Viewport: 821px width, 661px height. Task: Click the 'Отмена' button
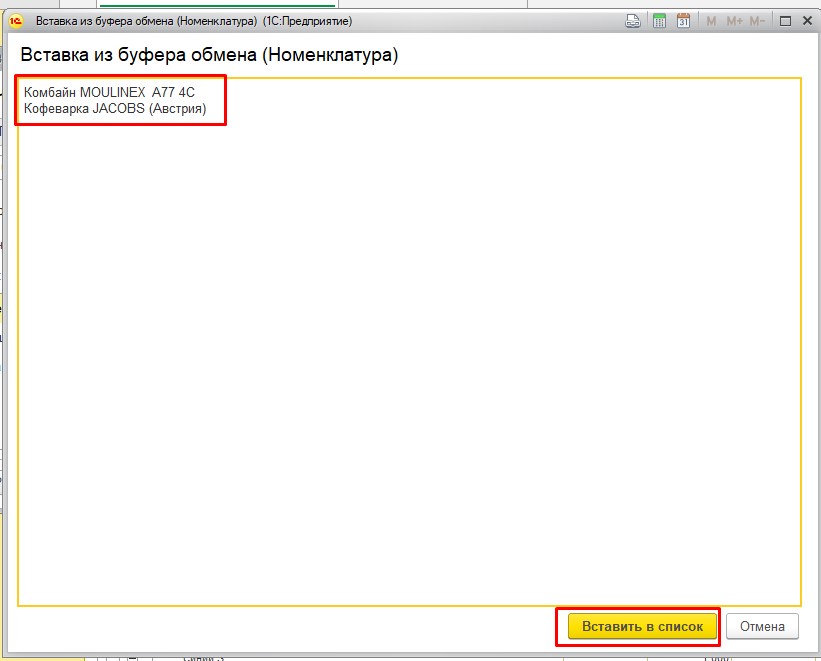(762, 626)
